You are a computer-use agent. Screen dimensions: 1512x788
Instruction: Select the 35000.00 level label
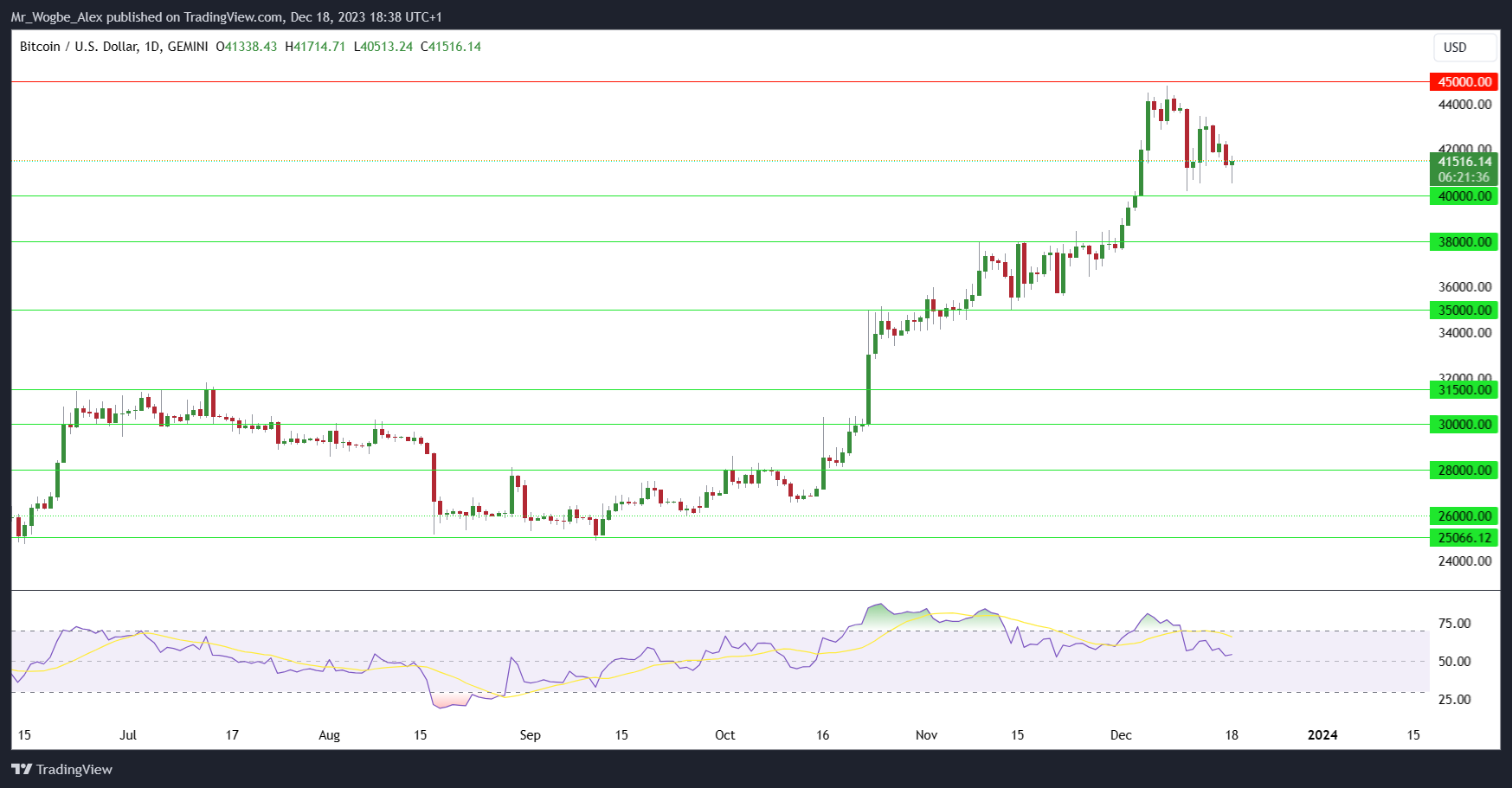tap(1464, 311)
